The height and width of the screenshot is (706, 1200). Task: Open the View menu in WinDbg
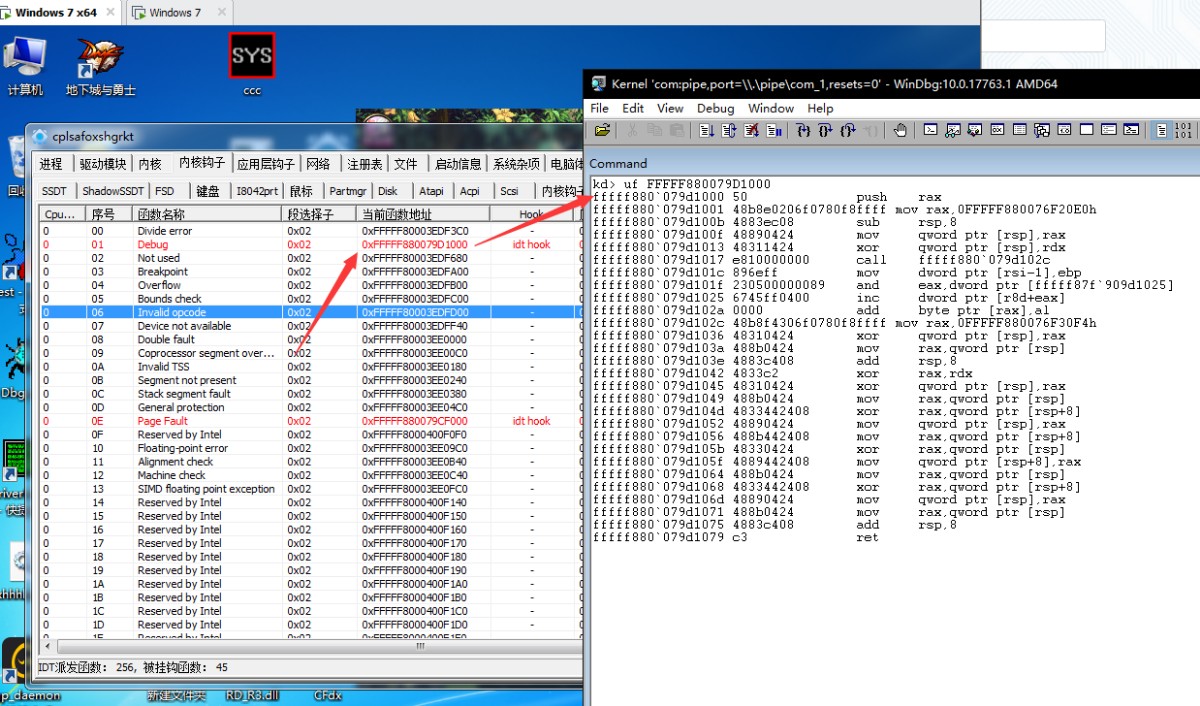tap(670, 108)
